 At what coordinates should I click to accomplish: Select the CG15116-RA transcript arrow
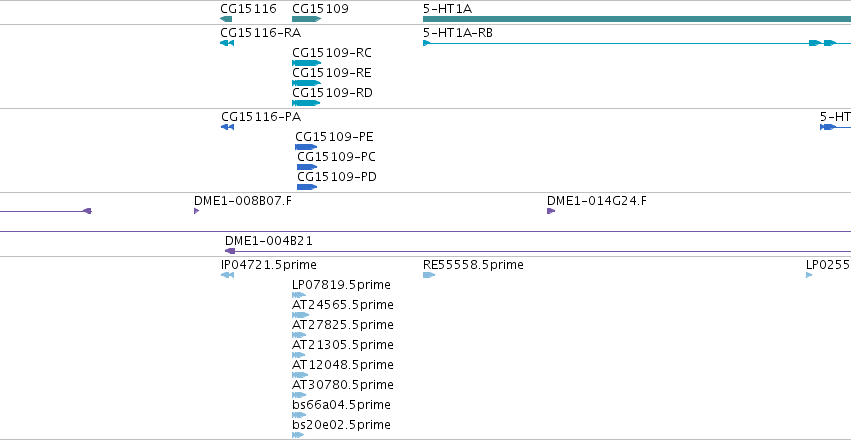(227, 43)
